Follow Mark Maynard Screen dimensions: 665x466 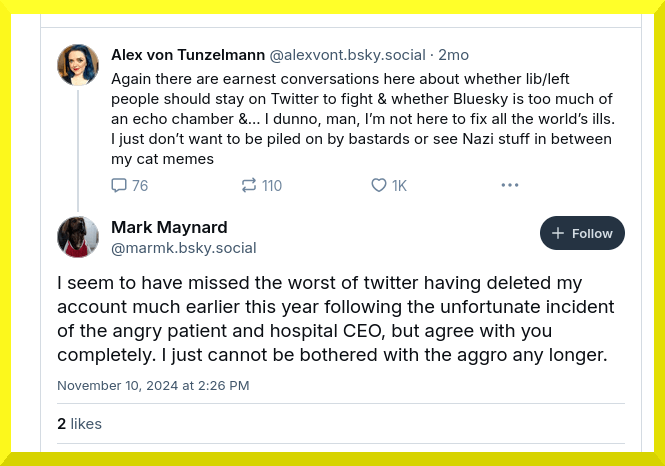point(582,233)
